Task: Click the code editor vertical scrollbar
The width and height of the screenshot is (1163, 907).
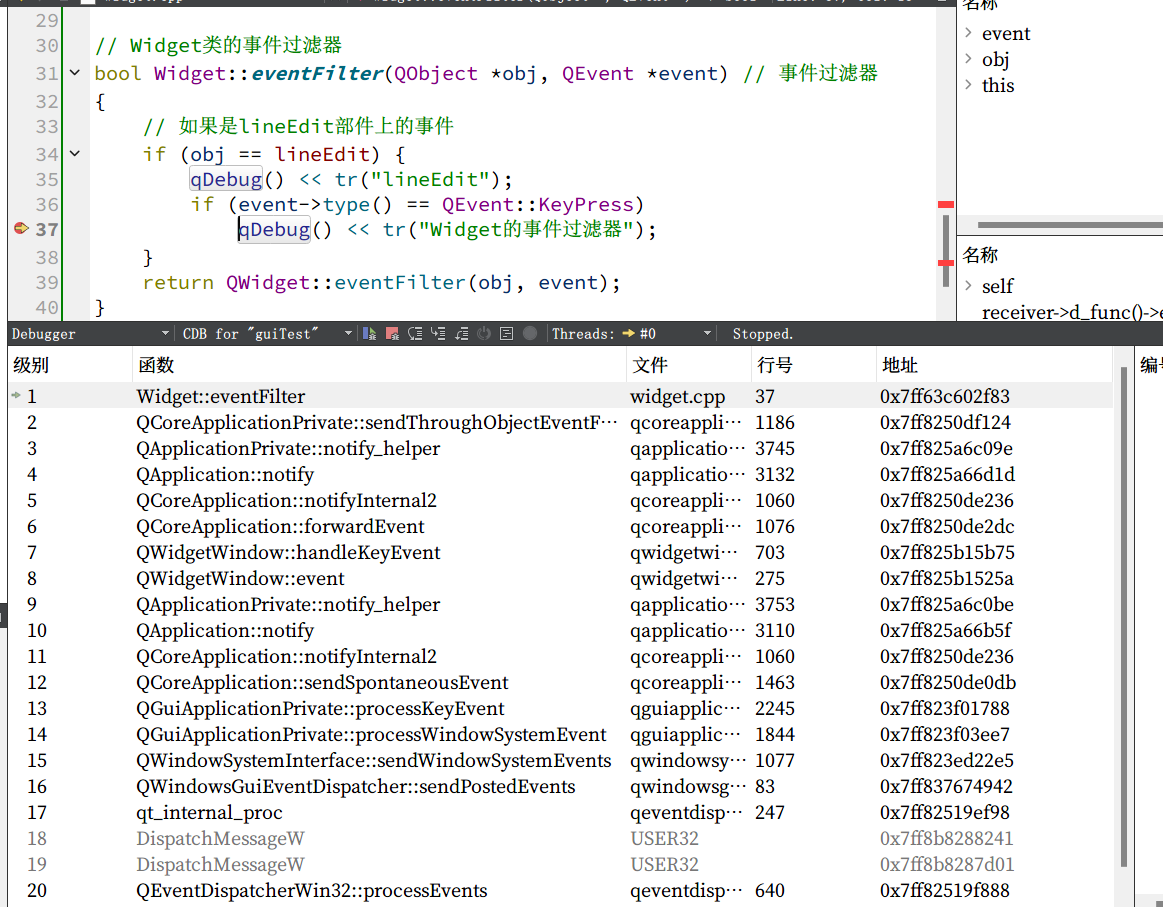Action: [946, 251]
